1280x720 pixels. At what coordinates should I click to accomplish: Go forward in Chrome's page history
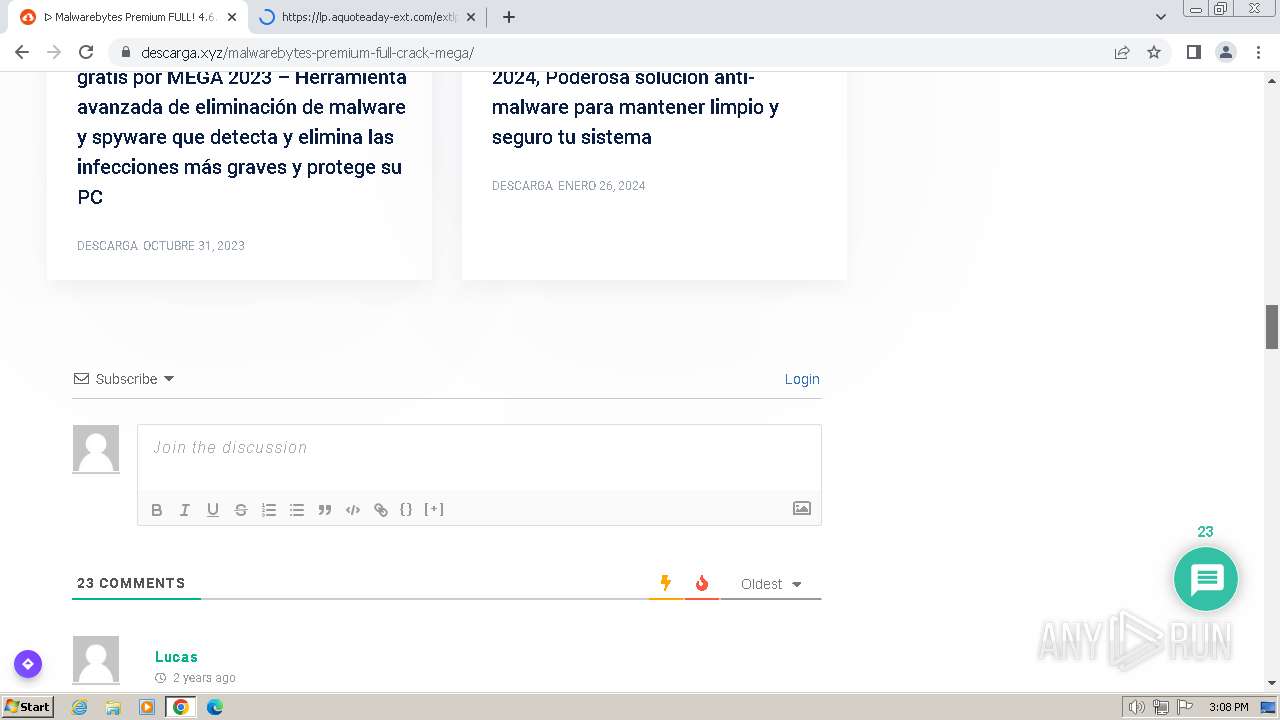(x=54, y=52)
